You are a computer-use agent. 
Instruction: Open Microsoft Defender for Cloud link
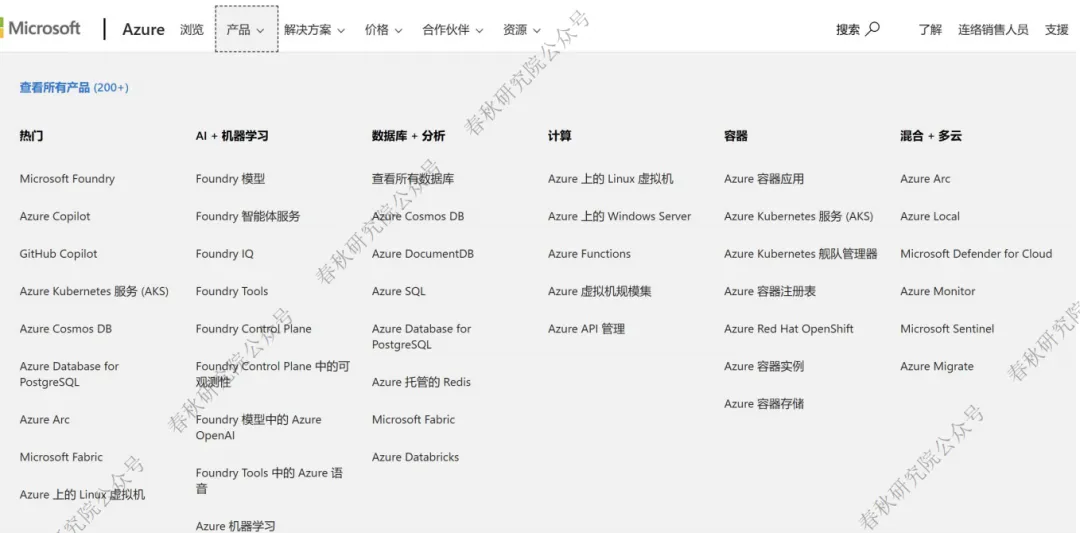(976, 253)
